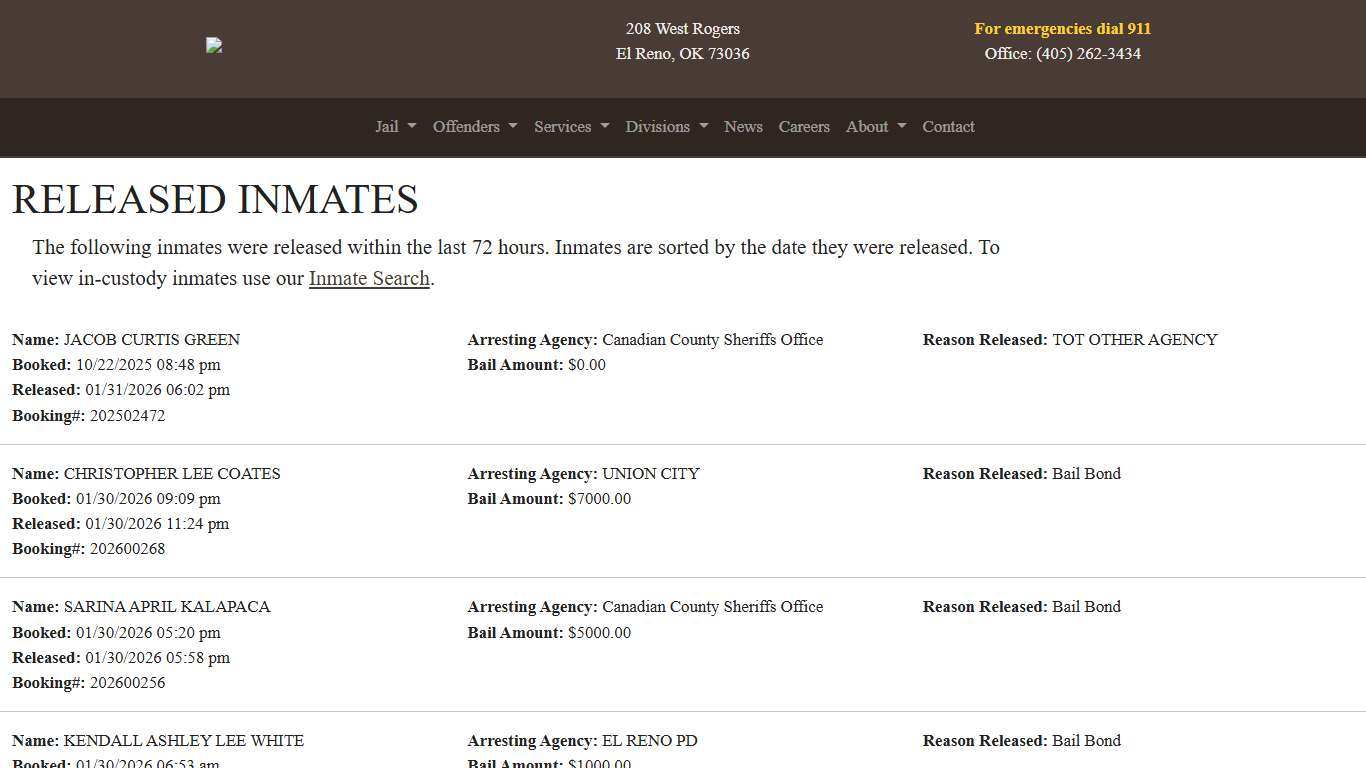Open the Jail dropdown menu

coord(394,127)
